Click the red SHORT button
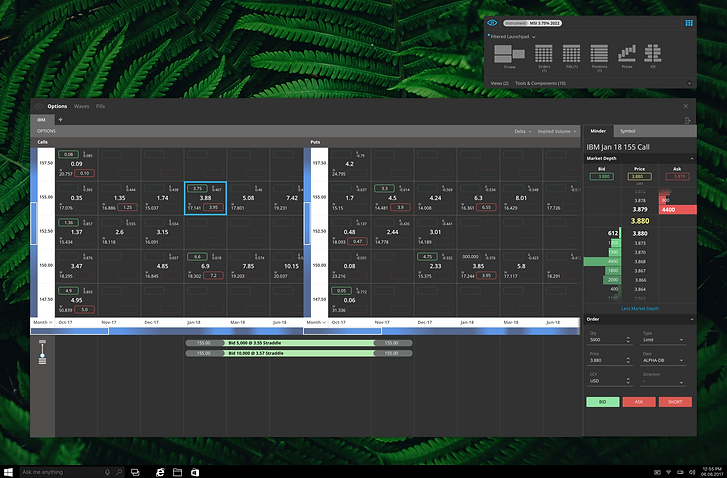 coord(675,402)
